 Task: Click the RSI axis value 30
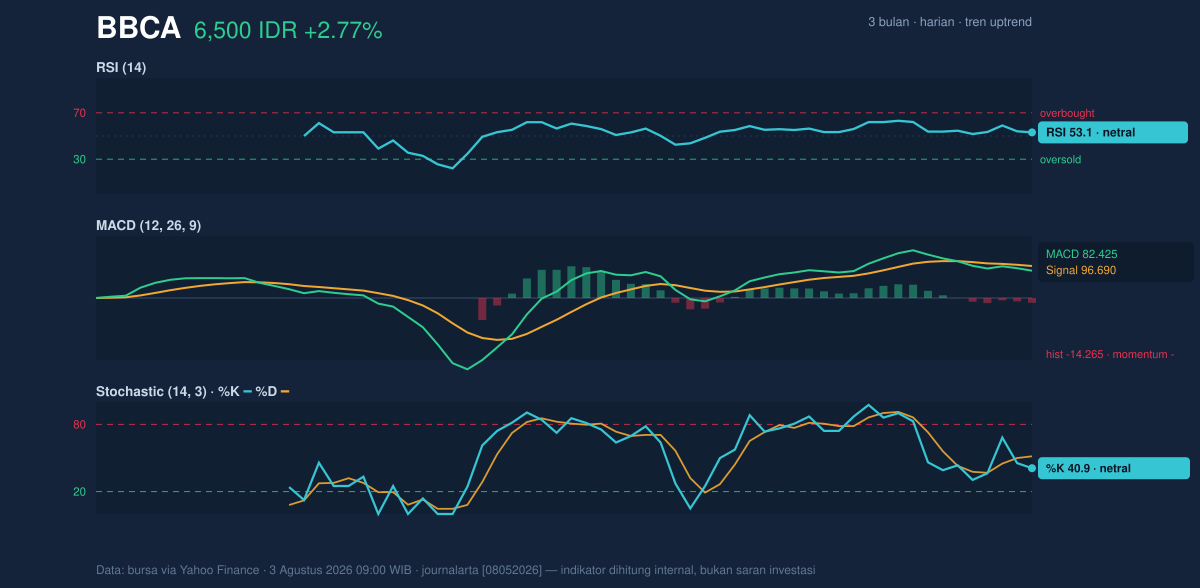click(x=79, y=159)
